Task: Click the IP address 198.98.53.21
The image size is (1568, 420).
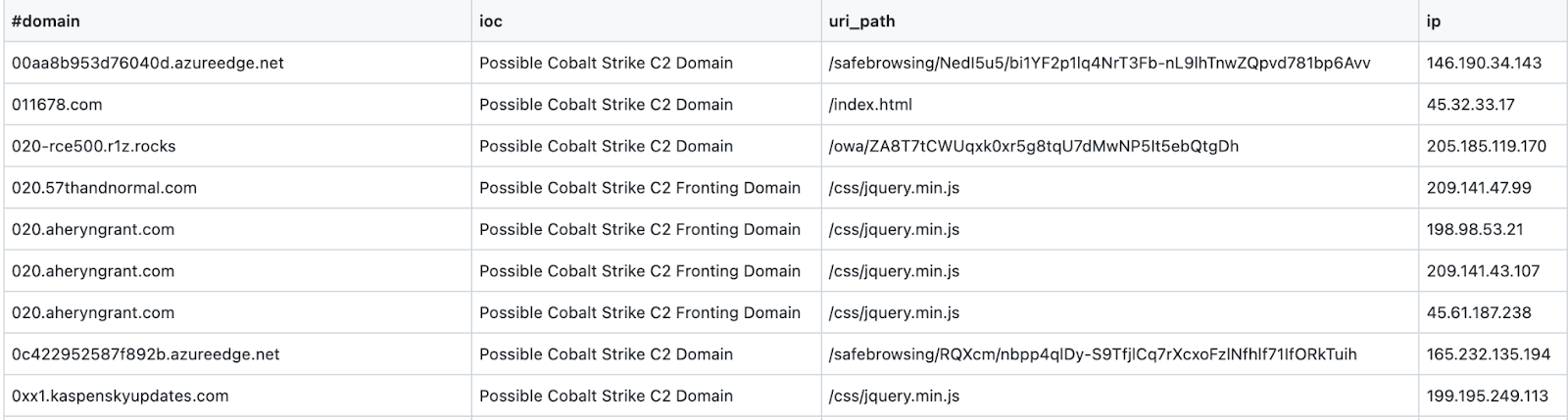Action: (x=1475, y=229)
